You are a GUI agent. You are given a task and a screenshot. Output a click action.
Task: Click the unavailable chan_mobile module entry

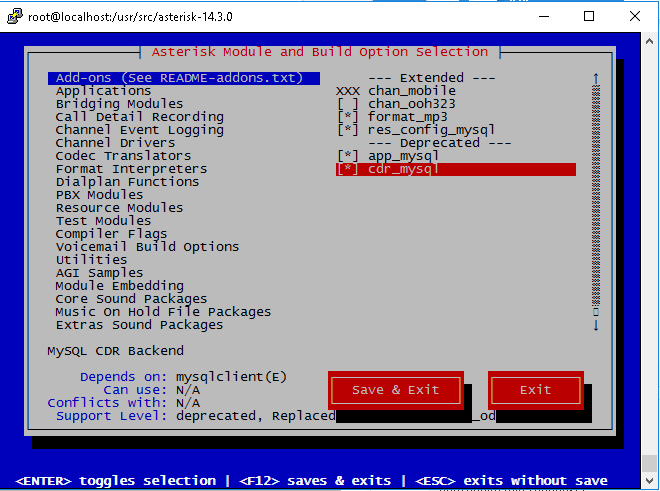tap(396, 91)
